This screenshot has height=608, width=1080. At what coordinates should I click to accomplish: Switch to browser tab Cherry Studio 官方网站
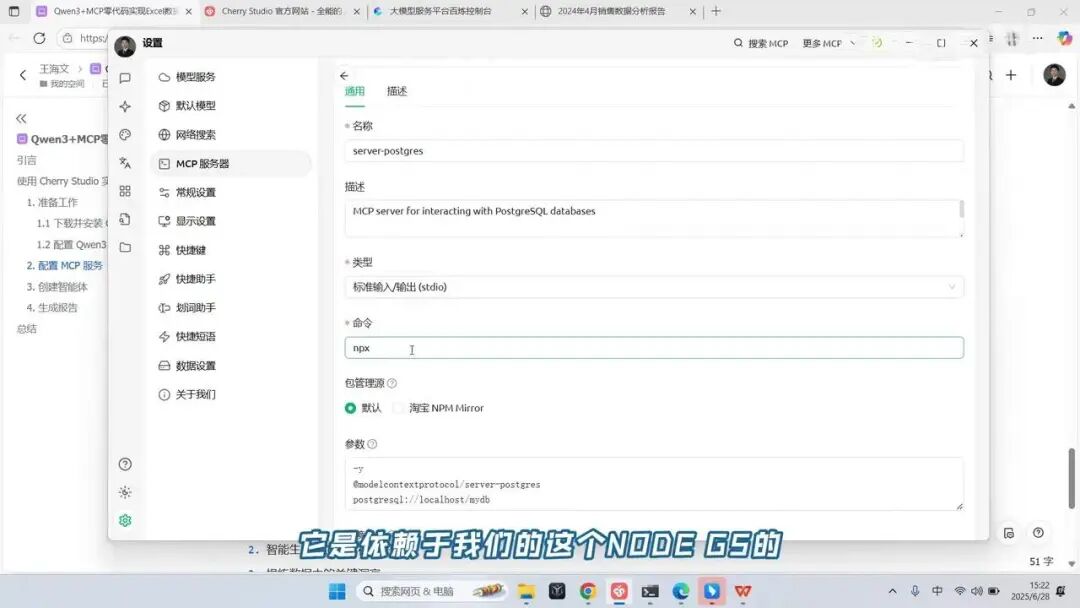(x=282, y=11)
